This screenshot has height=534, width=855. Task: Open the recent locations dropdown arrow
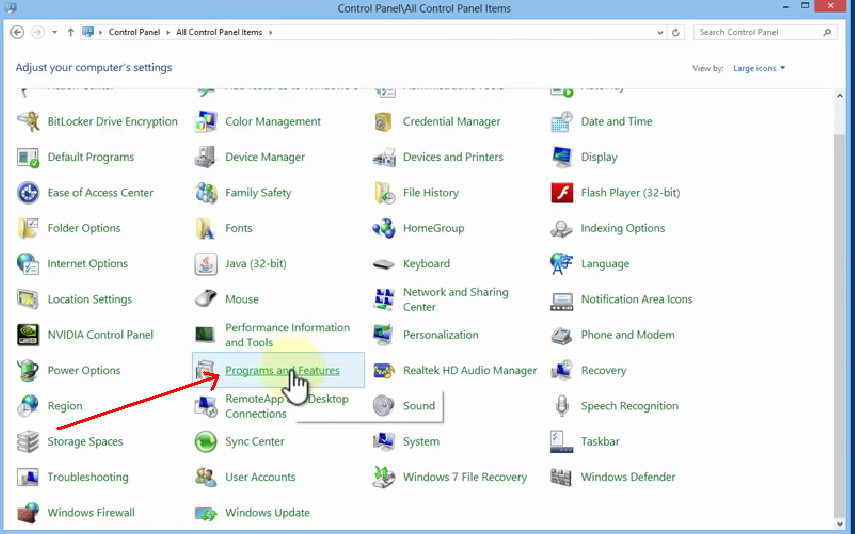(x=55, y=33)
